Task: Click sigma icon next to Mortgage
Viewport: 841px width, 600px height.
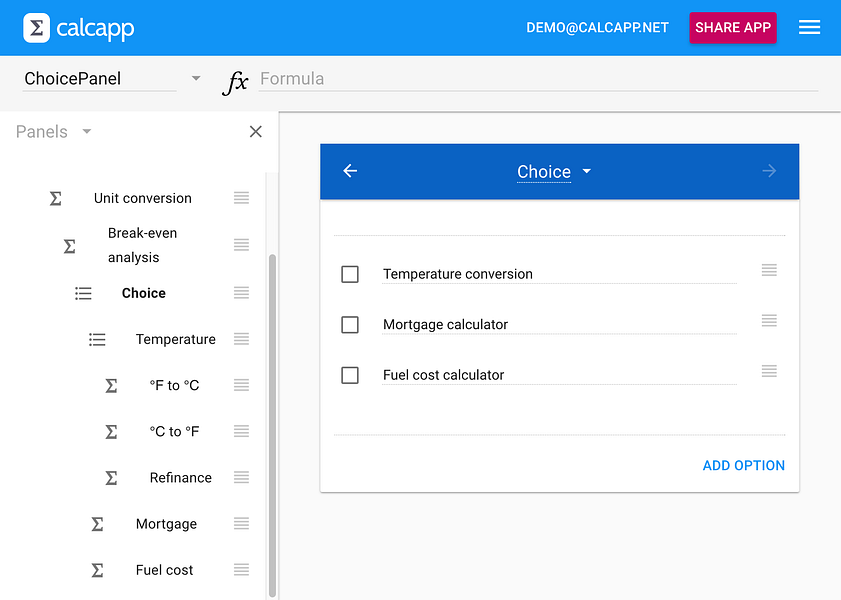Action: click(x=97, y=524)
